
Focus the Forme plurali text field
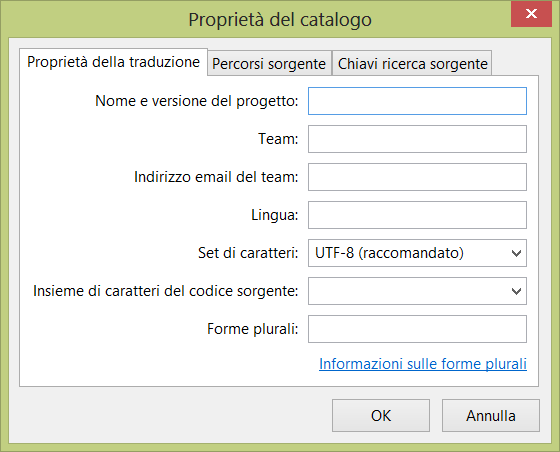(x=417, y=329)
